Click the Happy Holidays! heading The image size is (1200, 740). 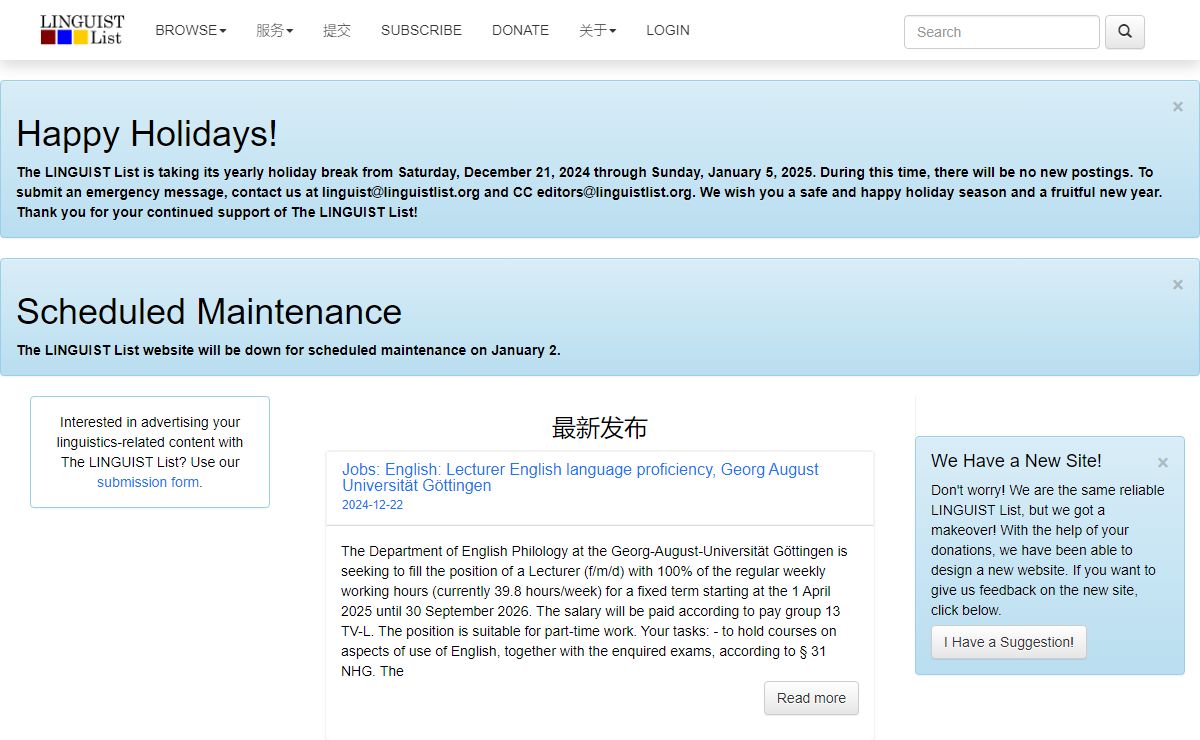pyautogui.click(x=147, y=134)
